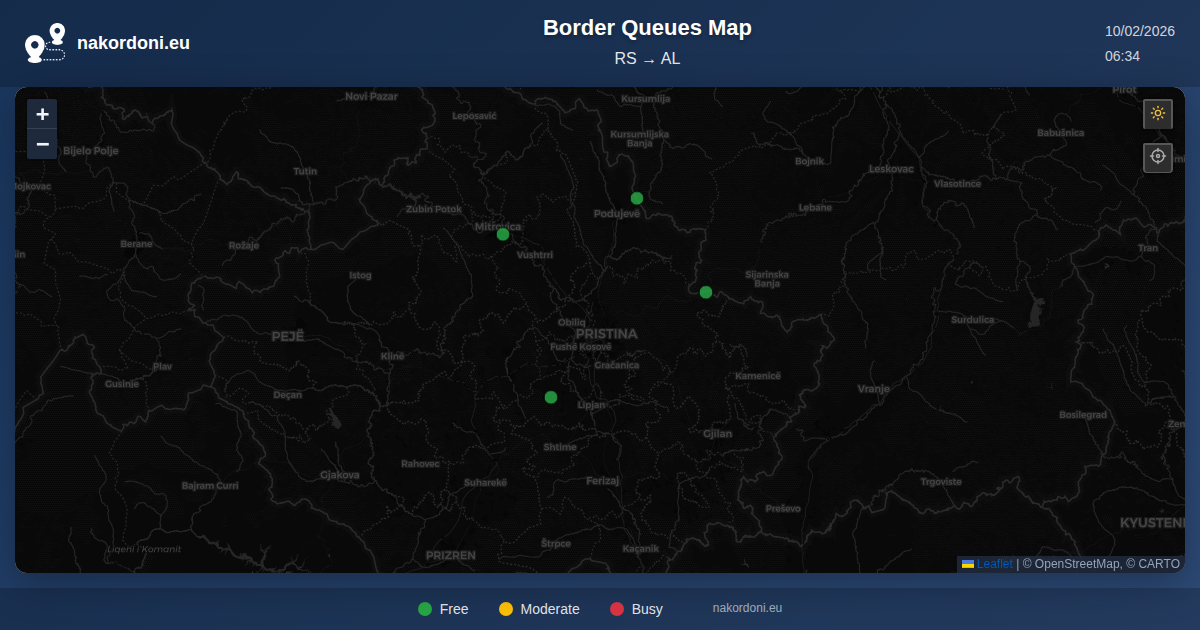The width and height of the screenshot is (1200, 630).
Task: Click the footer nakordoni.eu text
Action: tap(747, 608)
